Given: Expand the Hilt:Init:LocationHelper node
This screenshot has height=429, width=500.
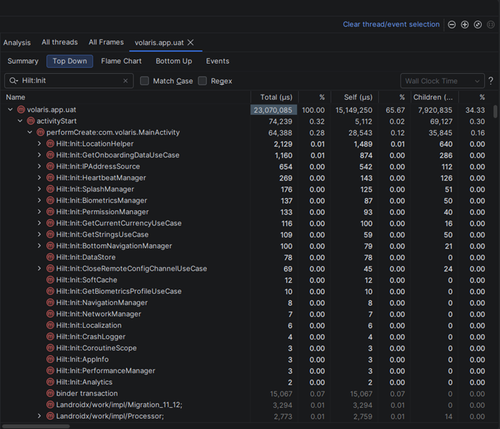Looking at the screenshot, I should [39, 144].
